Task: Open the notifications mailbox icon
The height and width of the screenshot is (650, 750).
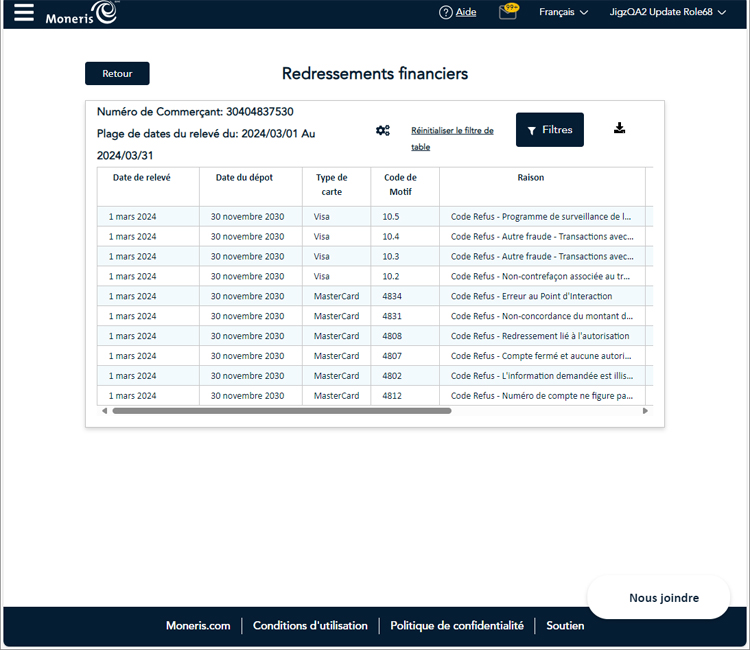Action: click(x=508, y=13)
